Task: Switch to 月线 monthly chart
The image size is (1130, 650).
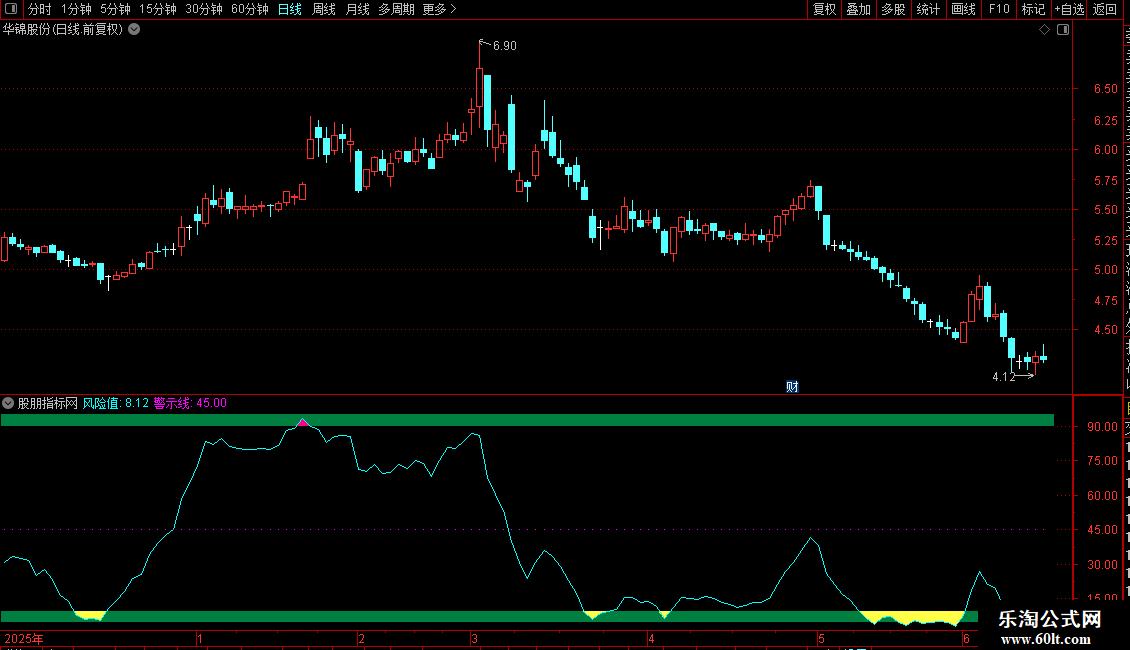Action: click(x=357, y=9)
